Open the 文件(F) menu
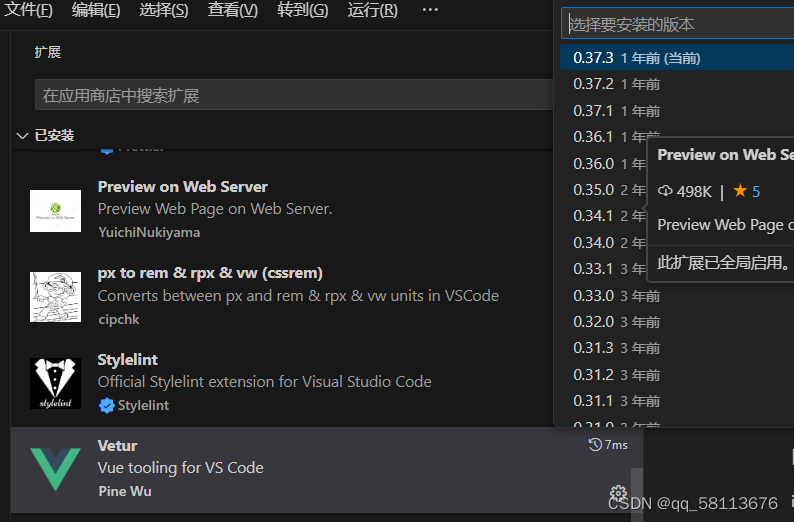Viewport: 794px width, 522px height. tap(28, 10)
